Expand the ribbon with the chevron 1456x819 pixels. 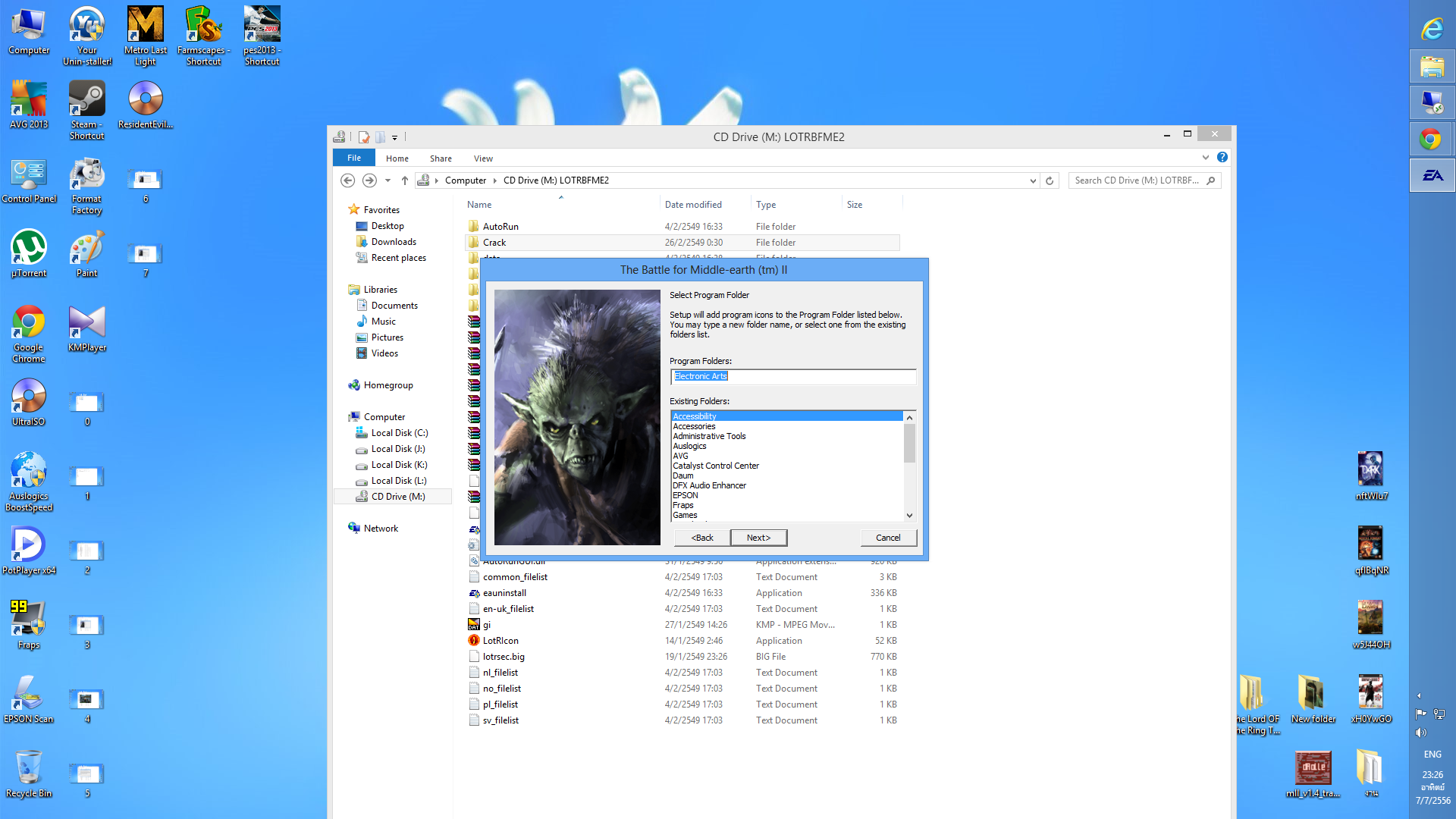(1206, 157)
